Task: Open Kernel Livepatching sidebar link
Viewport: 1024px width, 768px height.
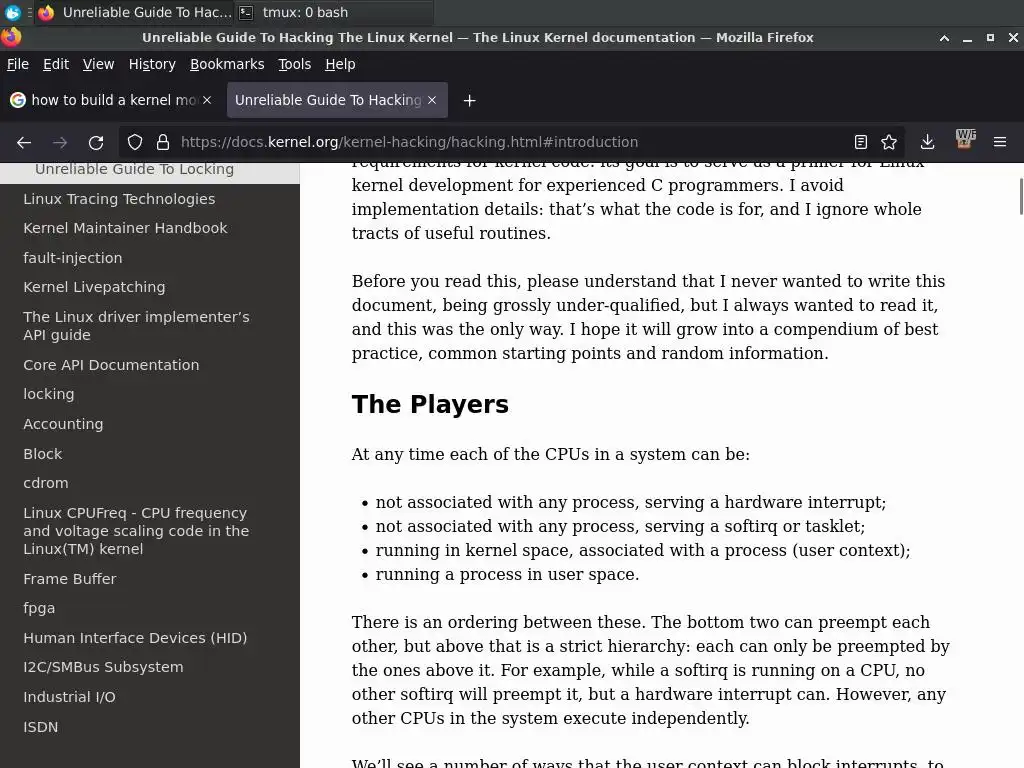Action: (x=94, y=287)
